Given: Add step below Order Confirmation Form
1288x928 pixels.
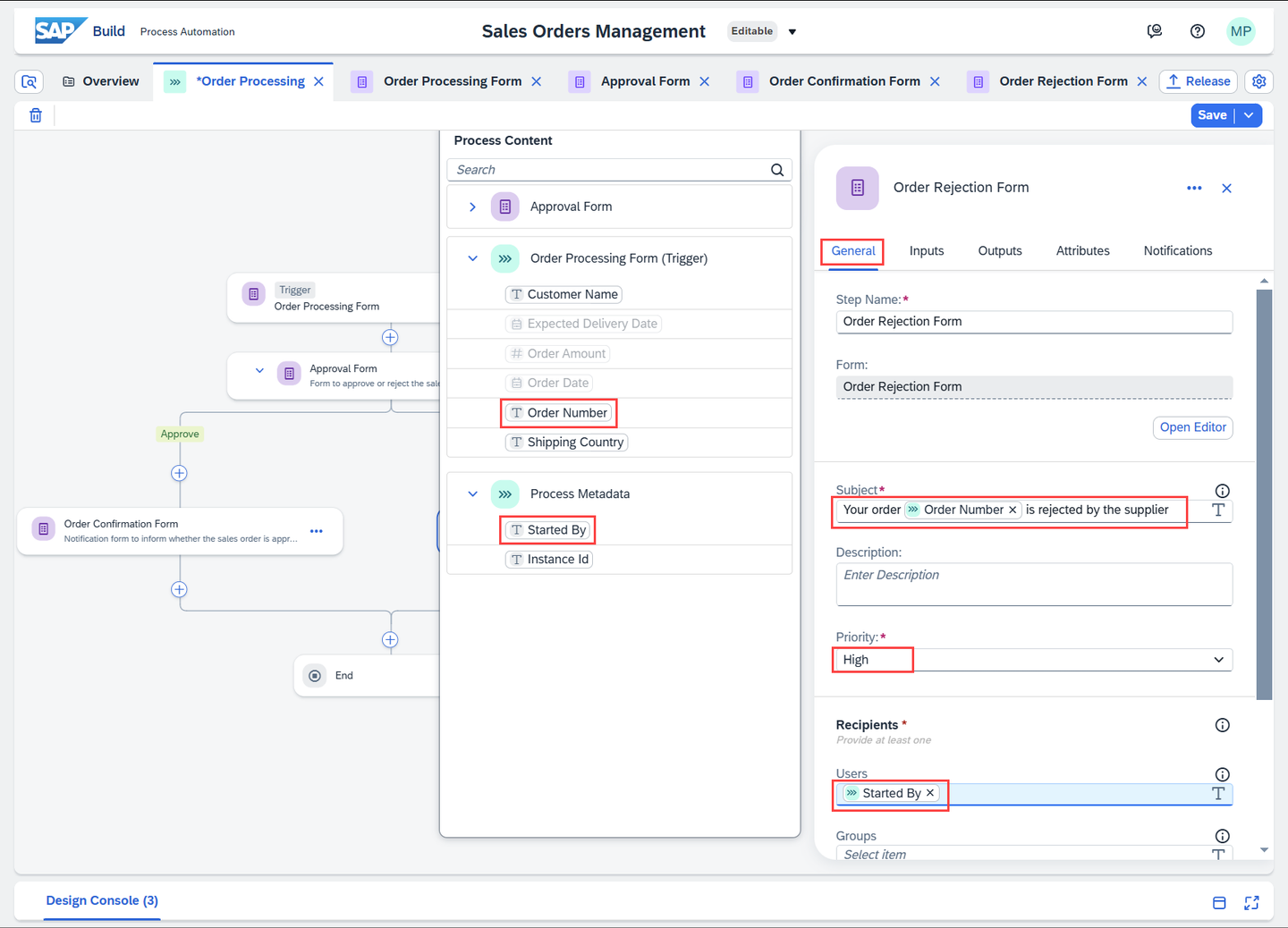Looking at the screenshot, I should pos(180,590).
